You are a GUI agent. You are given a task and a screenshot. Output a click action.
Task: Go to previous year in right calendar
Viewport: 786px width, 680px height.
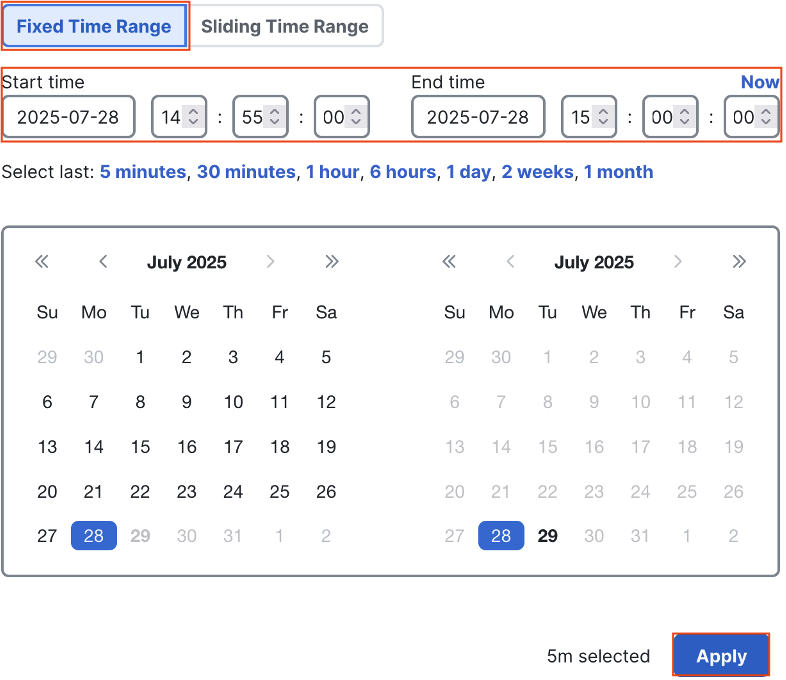(x=449, y=262)
